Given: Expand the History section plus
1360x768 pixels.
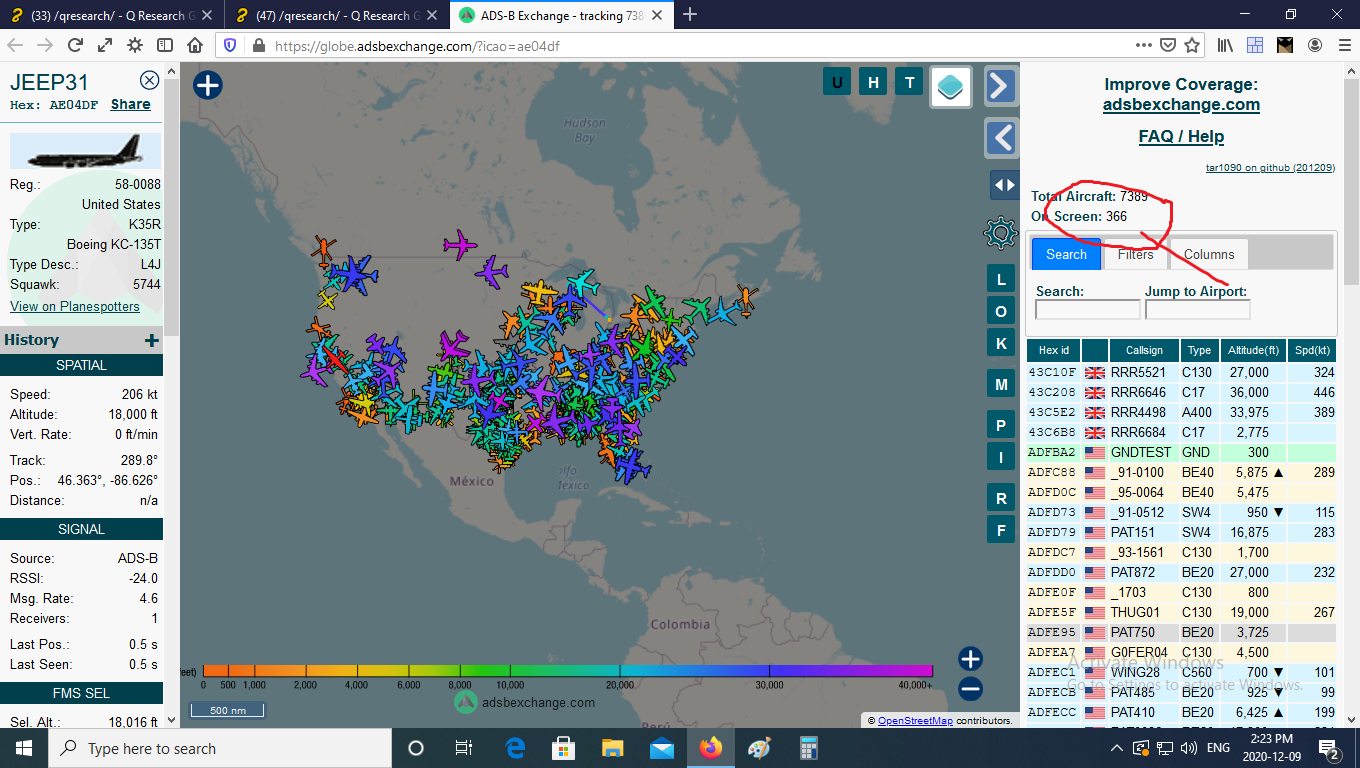Looking at the screenshot, I should coord(152,340).
